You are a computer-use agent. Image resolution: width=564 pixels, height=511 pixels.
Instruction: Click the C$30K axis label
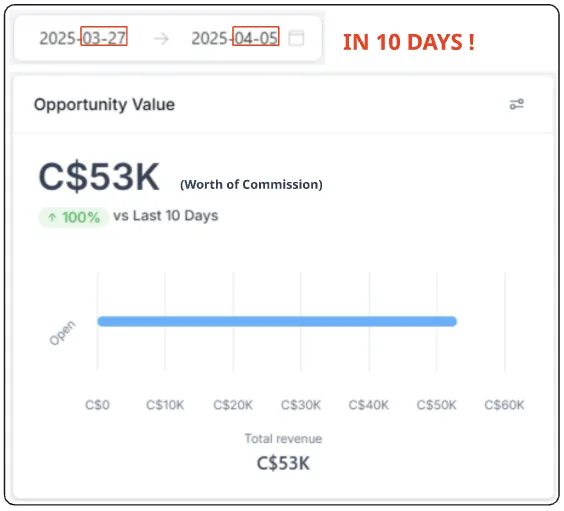pyautogui.click(x=301, y=405)
